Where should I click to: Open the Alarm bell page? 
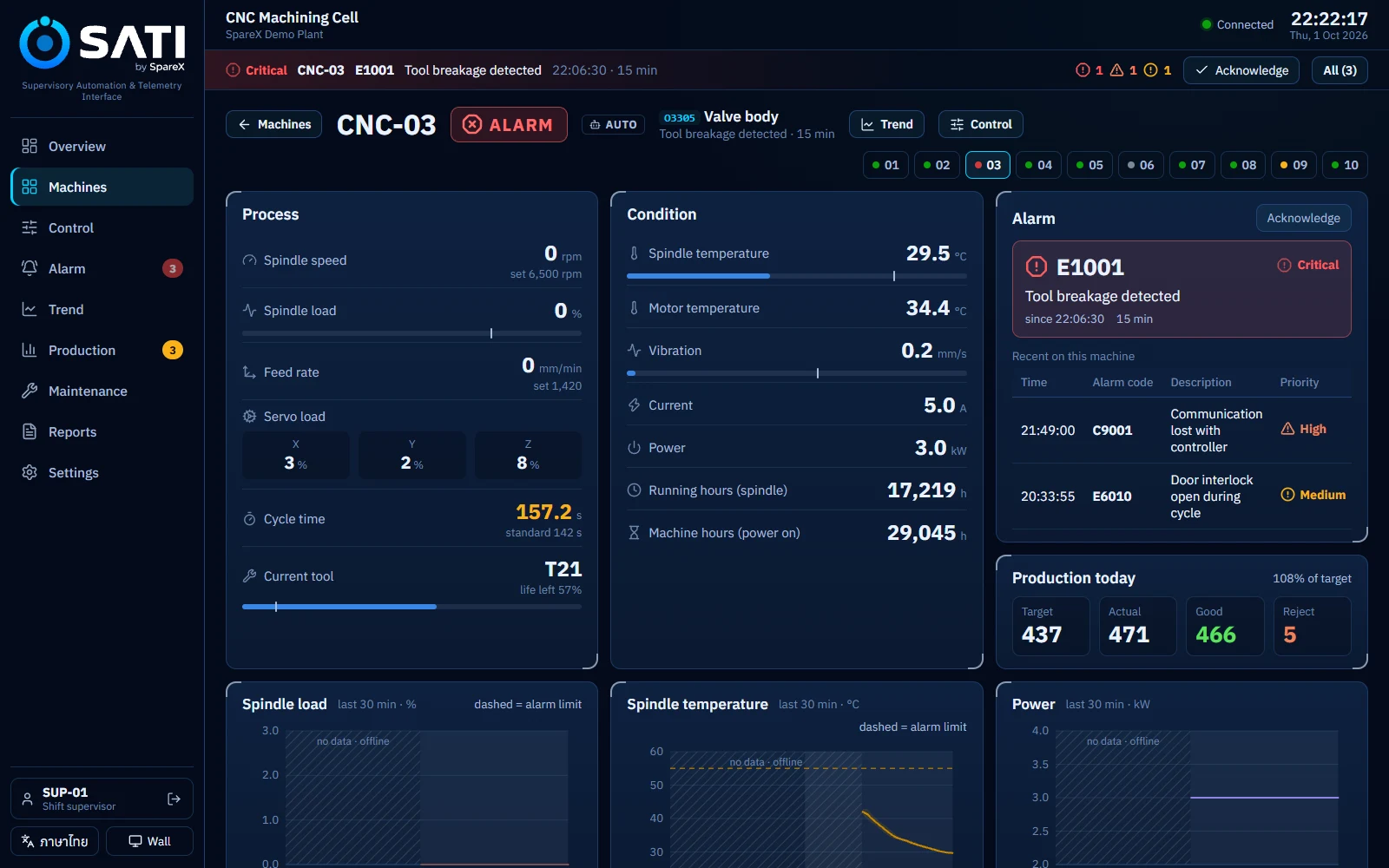(x=102, y=268)
